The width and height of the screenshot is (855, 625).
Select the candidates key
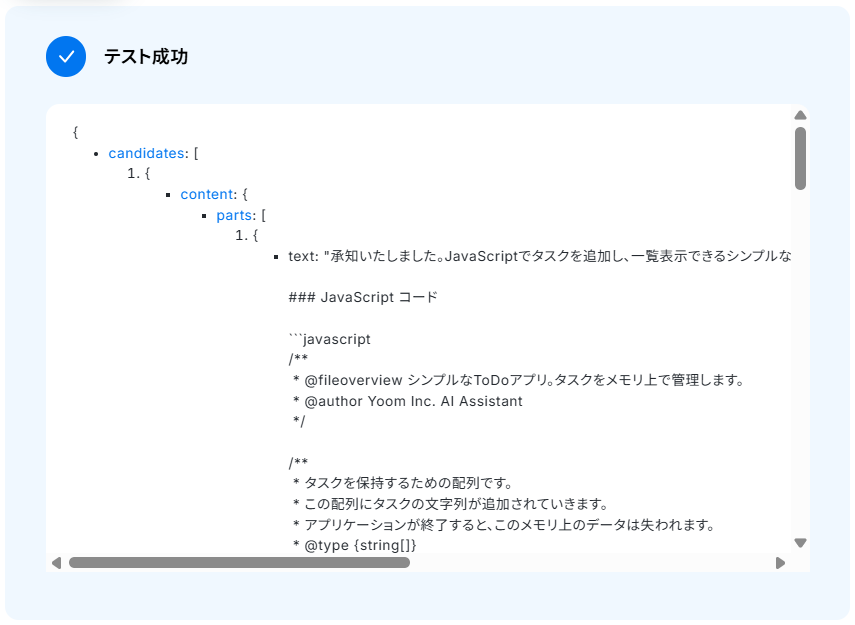point(146,153)
